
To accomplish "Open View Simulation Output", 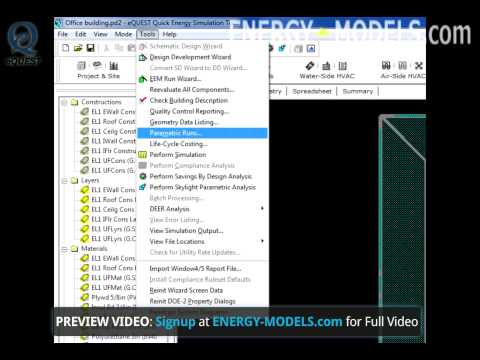I will [x=202, y=230].
